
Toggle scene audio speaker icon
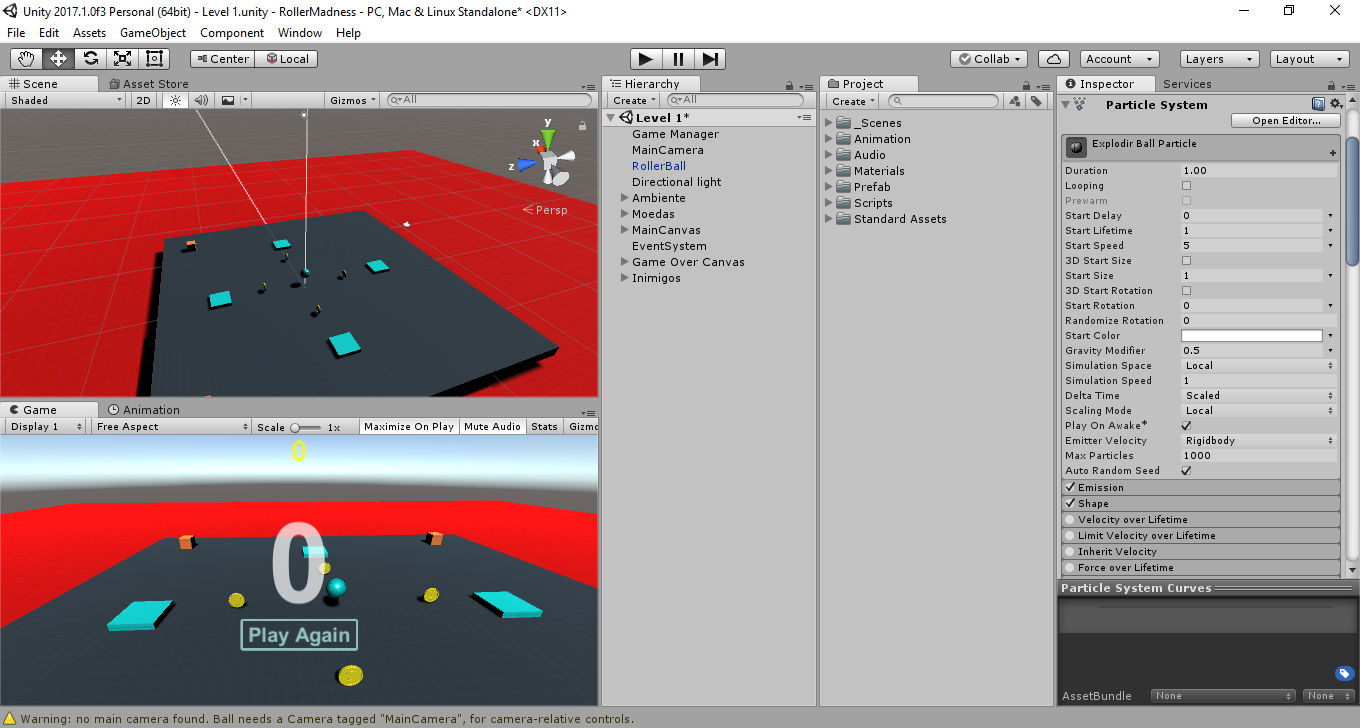(x=201, y=100)
